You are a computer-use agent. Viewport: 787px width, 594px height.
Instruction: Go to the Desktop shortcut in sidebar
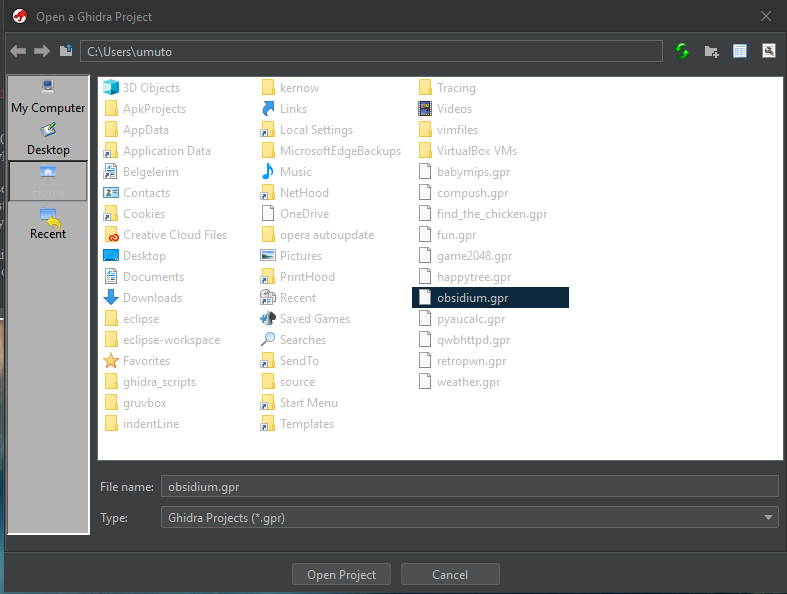[x=48, y=140]
